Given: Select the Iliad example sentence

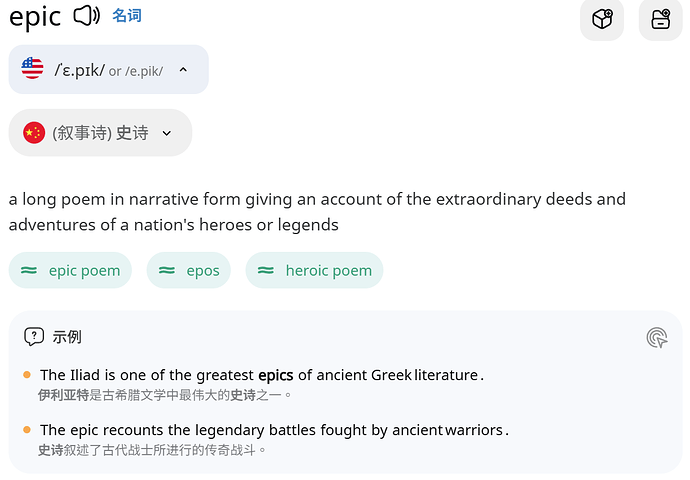Looking at the screenshot, I should pos(262,375).
